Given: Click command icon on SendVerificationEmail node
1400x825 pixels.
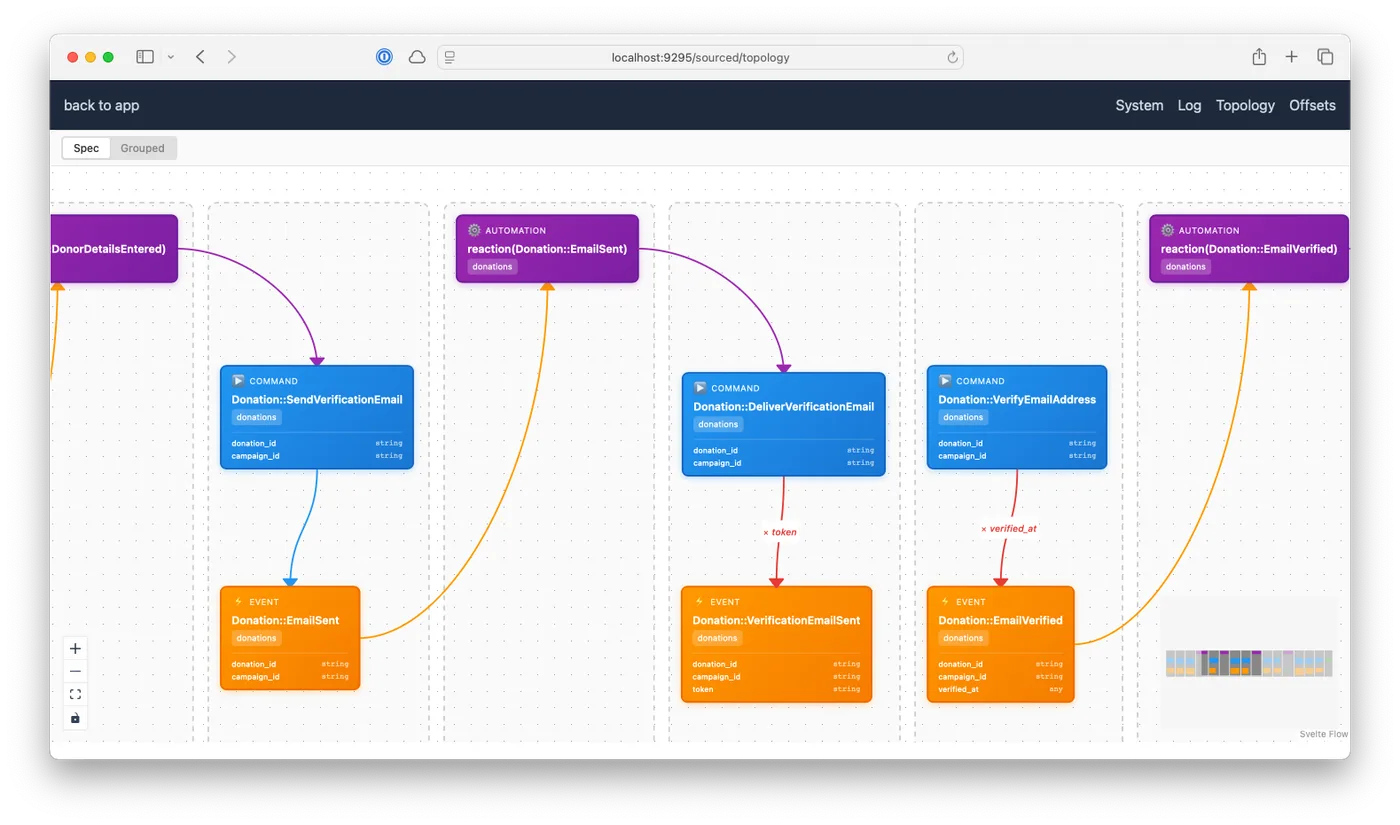Looking at the screenshot, I should [238, 381].
